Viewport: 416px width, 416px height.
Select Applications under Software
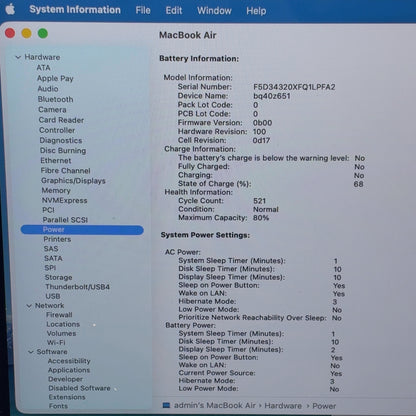69,370
